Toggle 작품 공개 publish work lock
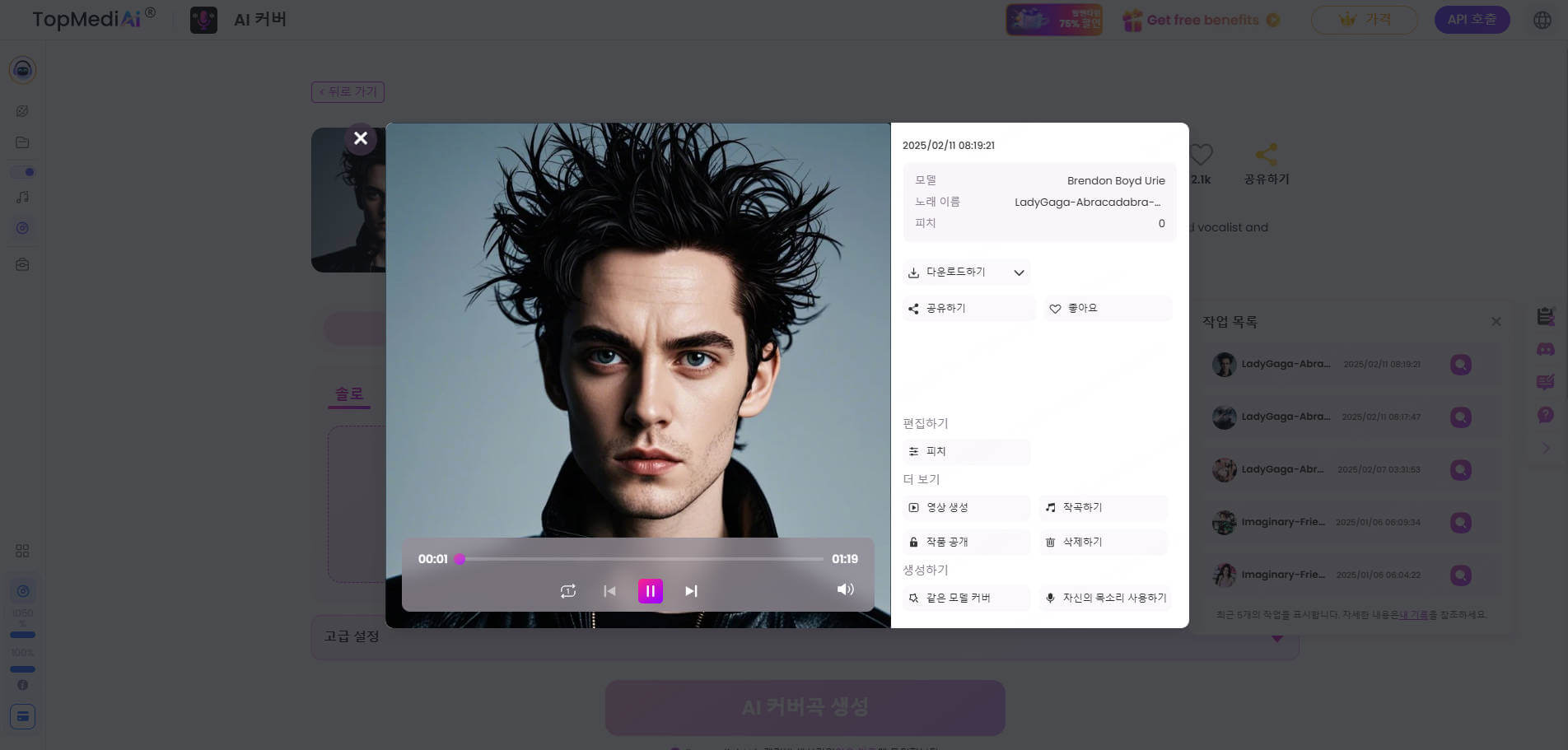Image resolution: width=1568 pixels, height=750 pixels. click(x=966, y=543)
